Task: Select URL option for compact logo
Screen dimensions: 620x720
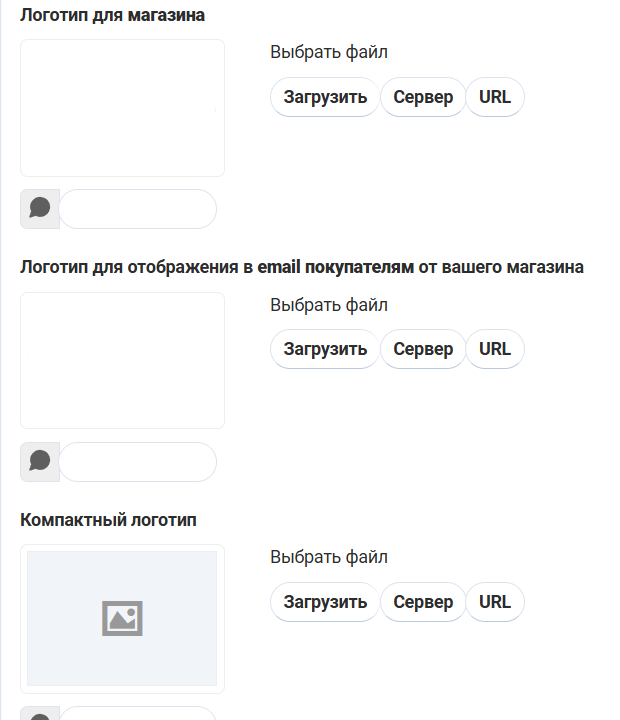Action: 495,602
